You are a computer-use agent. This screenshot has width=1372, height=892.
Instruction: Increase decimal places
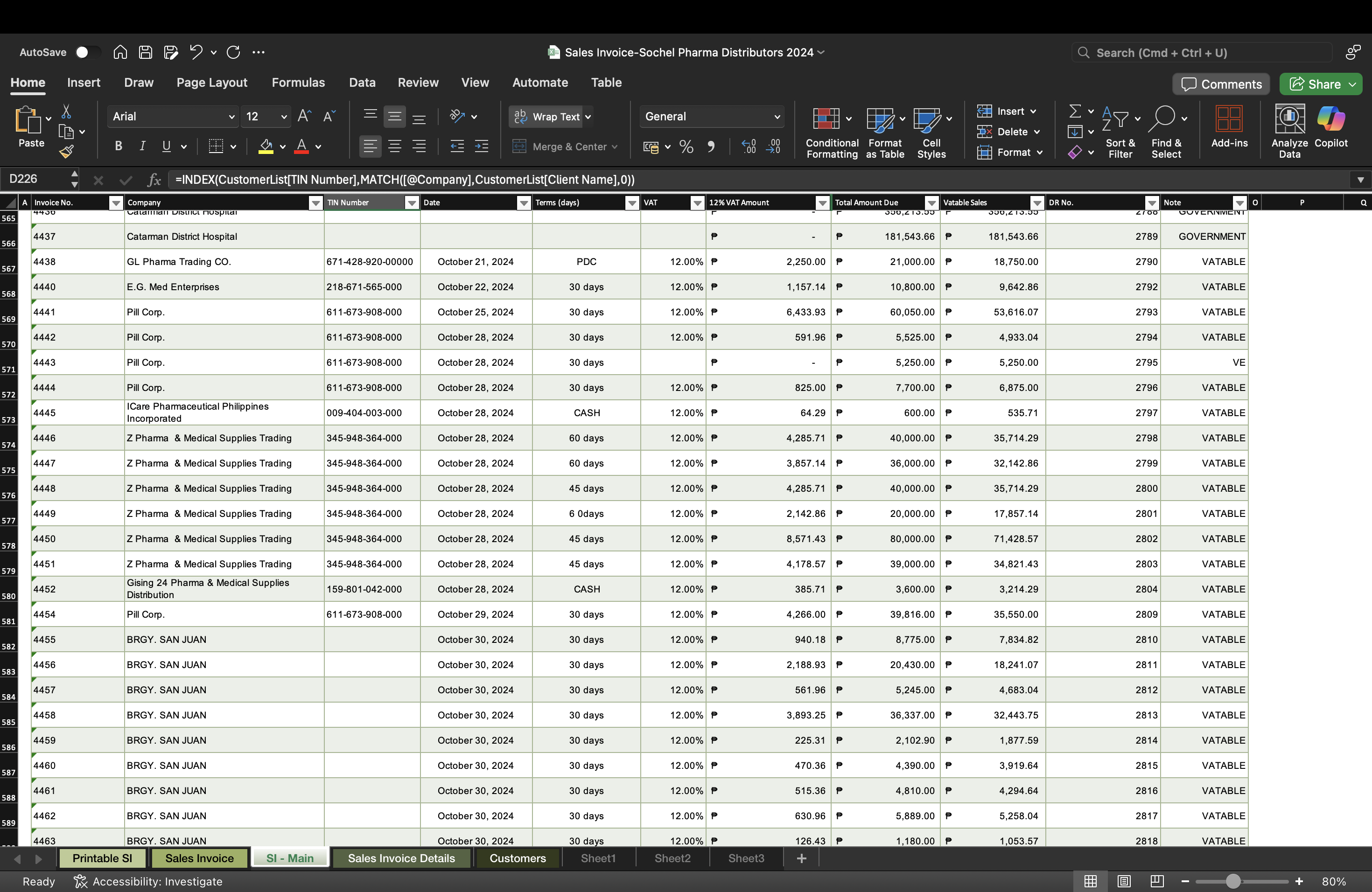(749, 147)
